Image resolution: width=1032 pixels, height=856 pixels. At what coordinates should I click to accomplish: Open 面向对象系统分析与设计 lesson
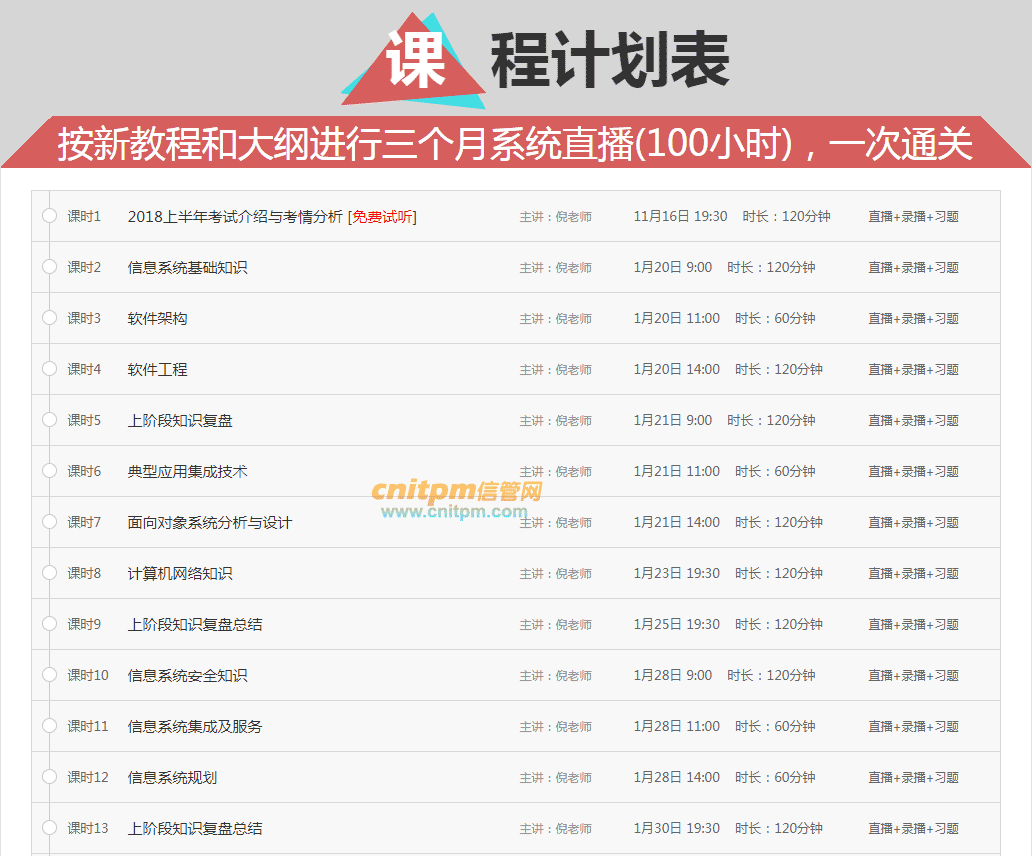point(210,523)
